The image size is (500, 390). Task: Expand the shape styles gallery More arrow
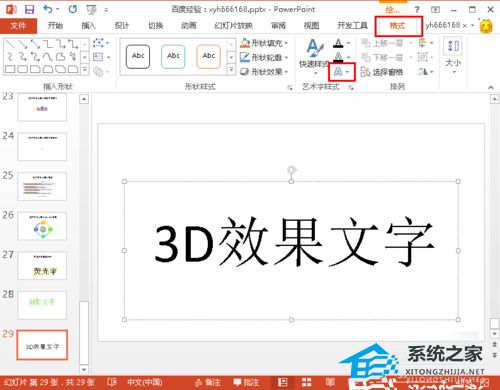(231, 70)
